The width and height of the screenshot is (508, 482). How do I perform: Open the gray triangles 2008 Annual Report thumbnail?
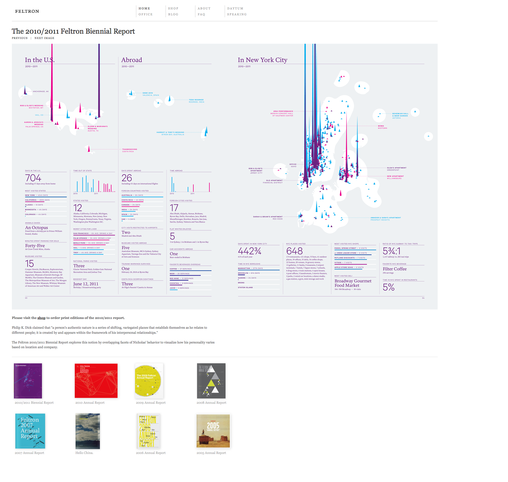211,381
